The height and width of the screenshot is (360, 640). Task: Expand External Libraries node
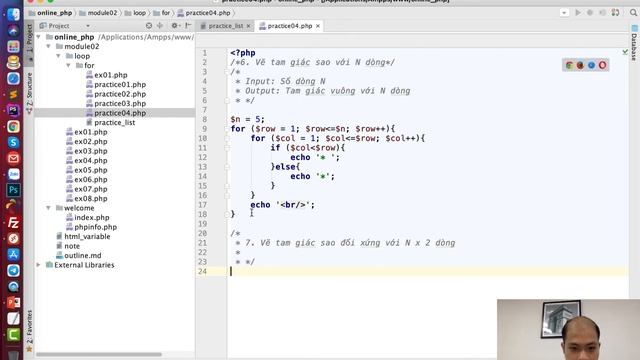pos(39,265)
